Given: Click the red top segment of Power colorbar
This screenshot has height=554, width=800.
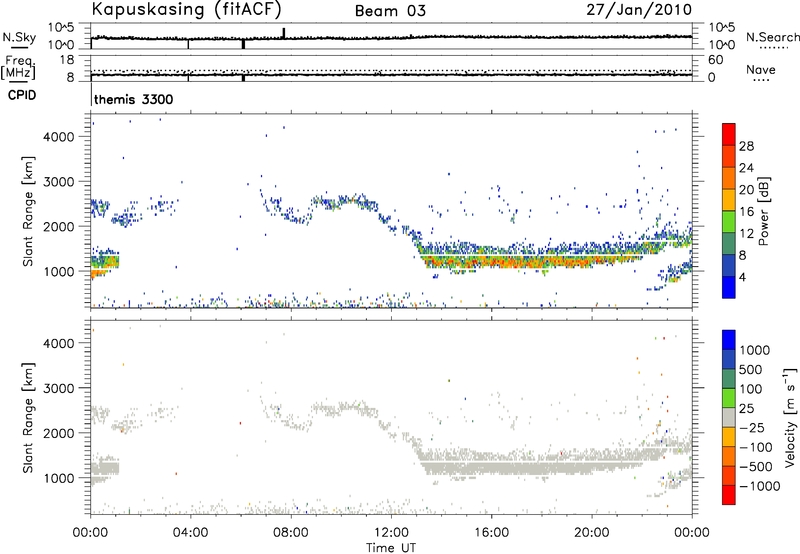Looking at the screenshot, I should 729,134.
